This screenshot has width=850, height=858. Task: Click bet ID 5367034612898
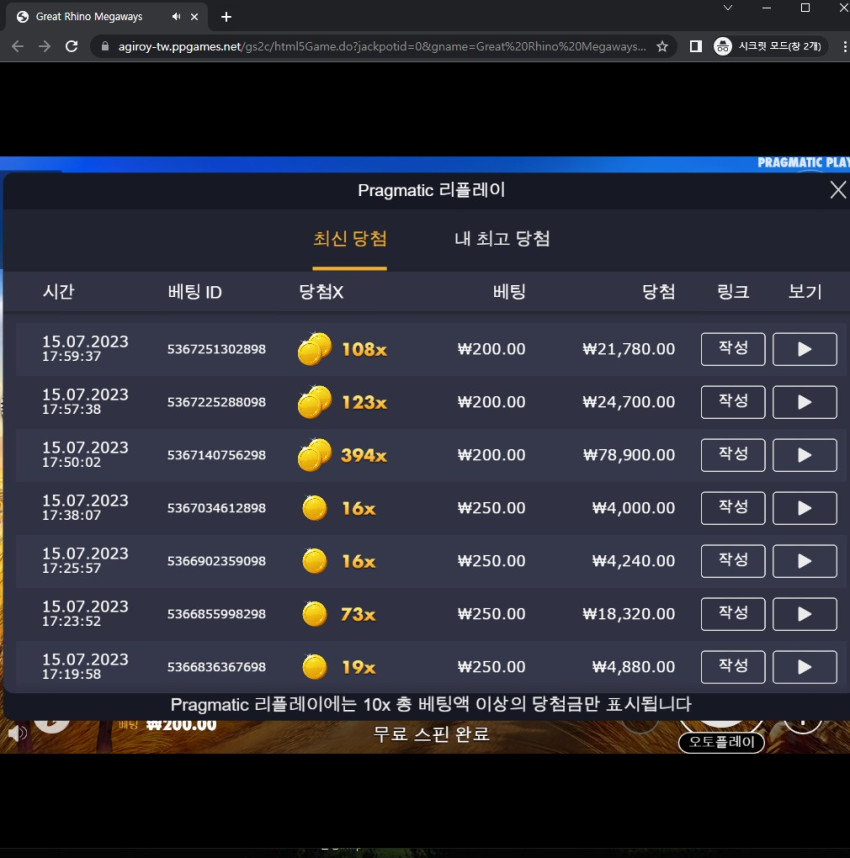click(x=216, y=508)
